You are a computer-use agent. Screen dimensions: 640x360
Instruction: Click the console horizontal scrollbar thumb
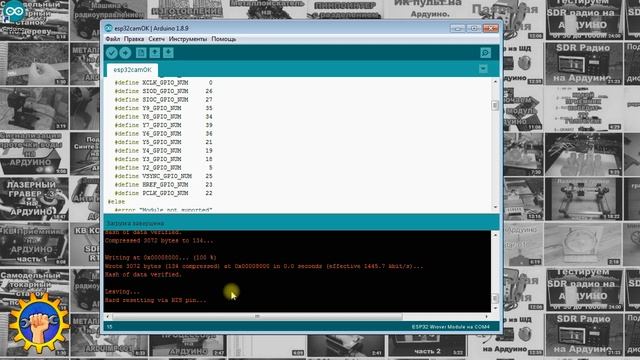pos(257,316)
